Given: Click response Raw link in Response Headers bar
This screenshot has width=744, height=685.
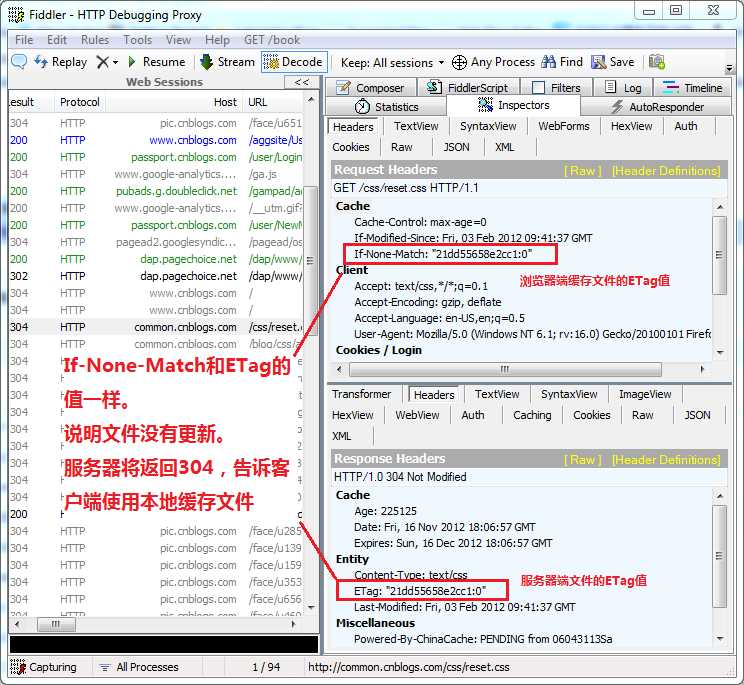Looking at the screenshot, I should (x=583, y=460).
